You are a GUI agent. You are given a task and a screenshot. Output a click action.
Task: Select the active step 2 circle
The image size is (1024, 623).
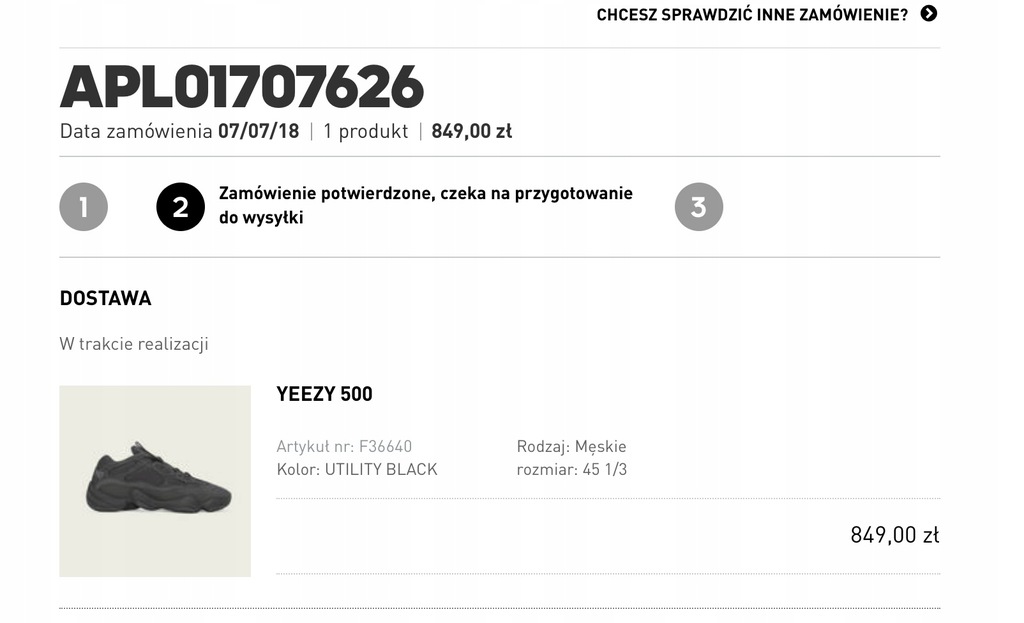[180, 207]
